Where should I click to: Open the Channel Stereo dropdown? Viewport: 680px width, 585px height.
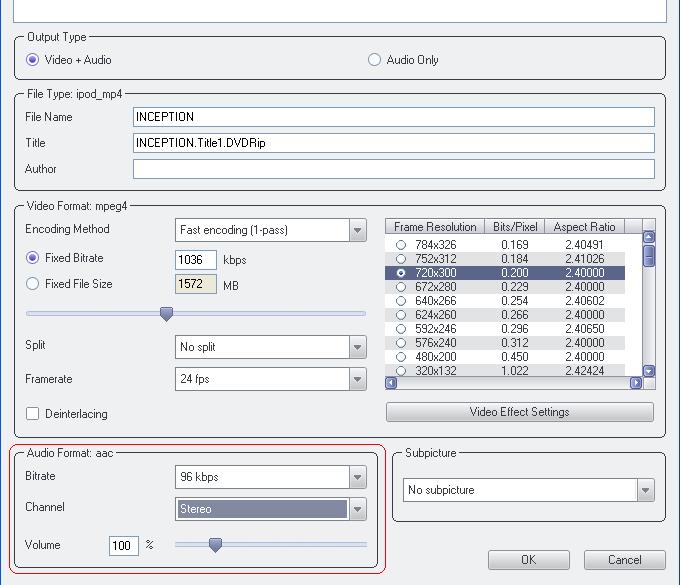(x=357, y=509)
